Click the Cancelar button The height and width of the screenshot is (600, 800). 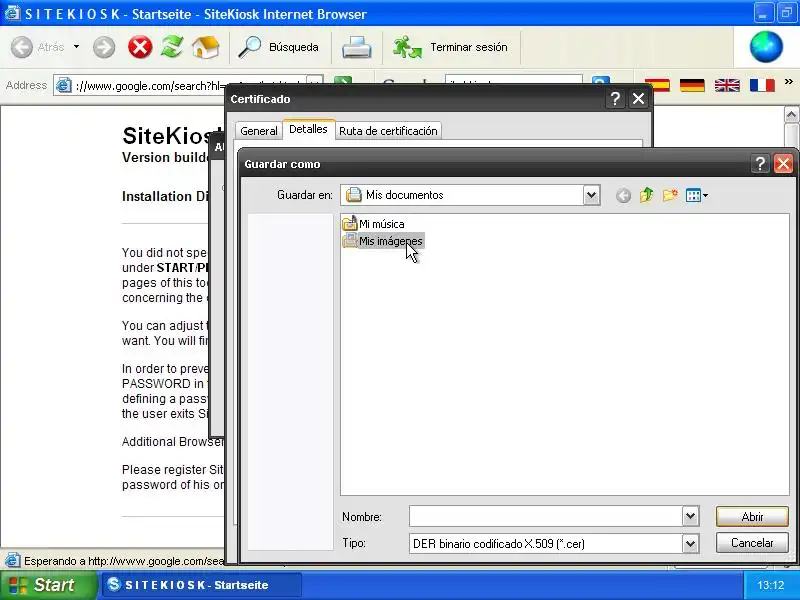point(752,543)
